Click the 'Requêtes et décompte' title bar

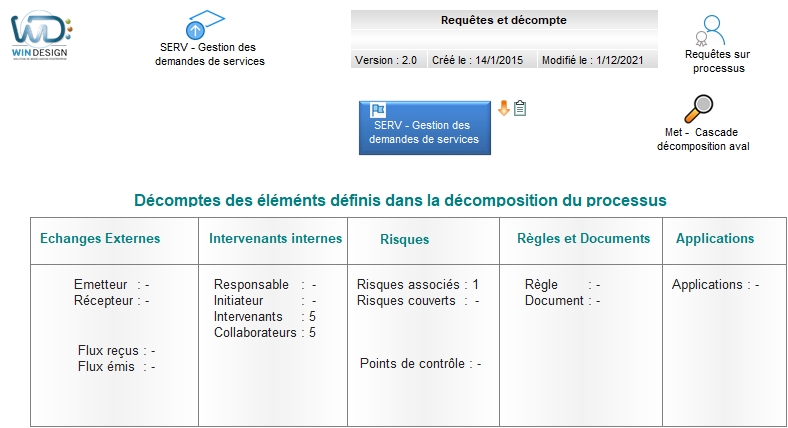click(504, 20)
